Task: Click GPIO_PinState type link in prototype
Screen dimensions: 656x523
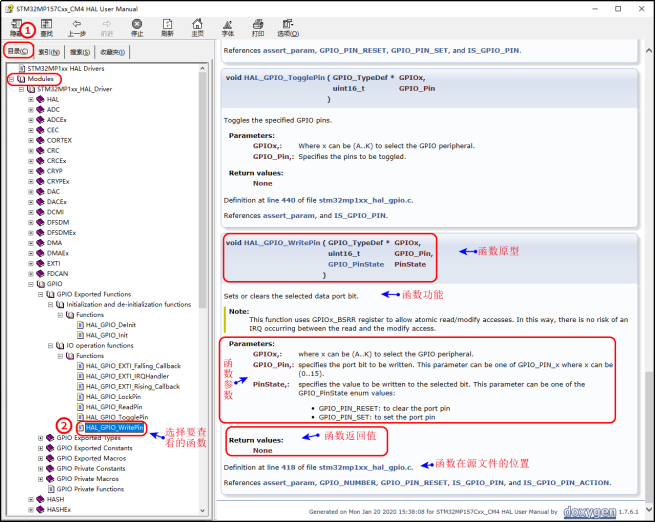Action: point(356,264)
